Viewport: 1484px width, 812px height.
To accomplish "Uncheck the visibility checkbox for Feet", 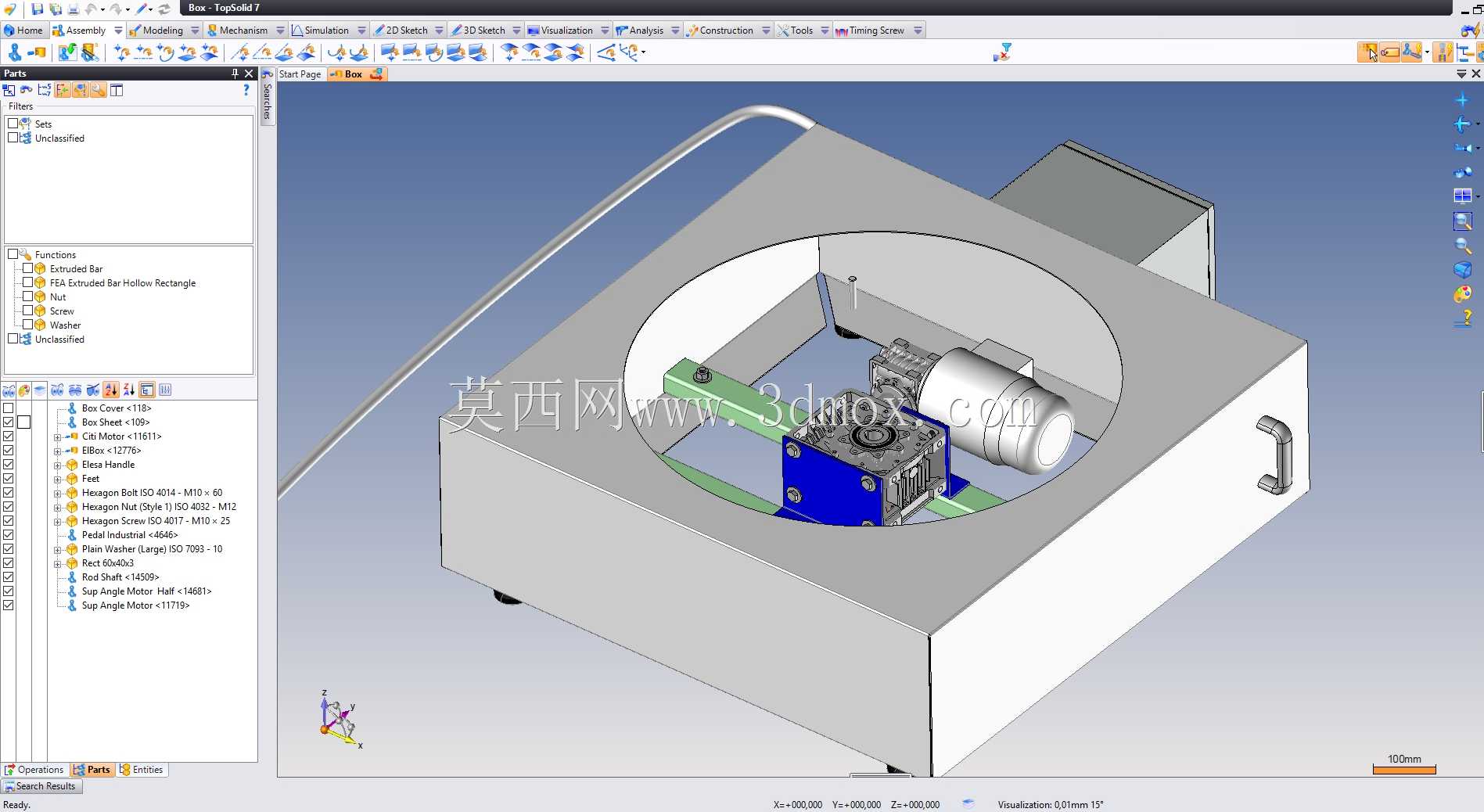I will [x=9, y=478].
